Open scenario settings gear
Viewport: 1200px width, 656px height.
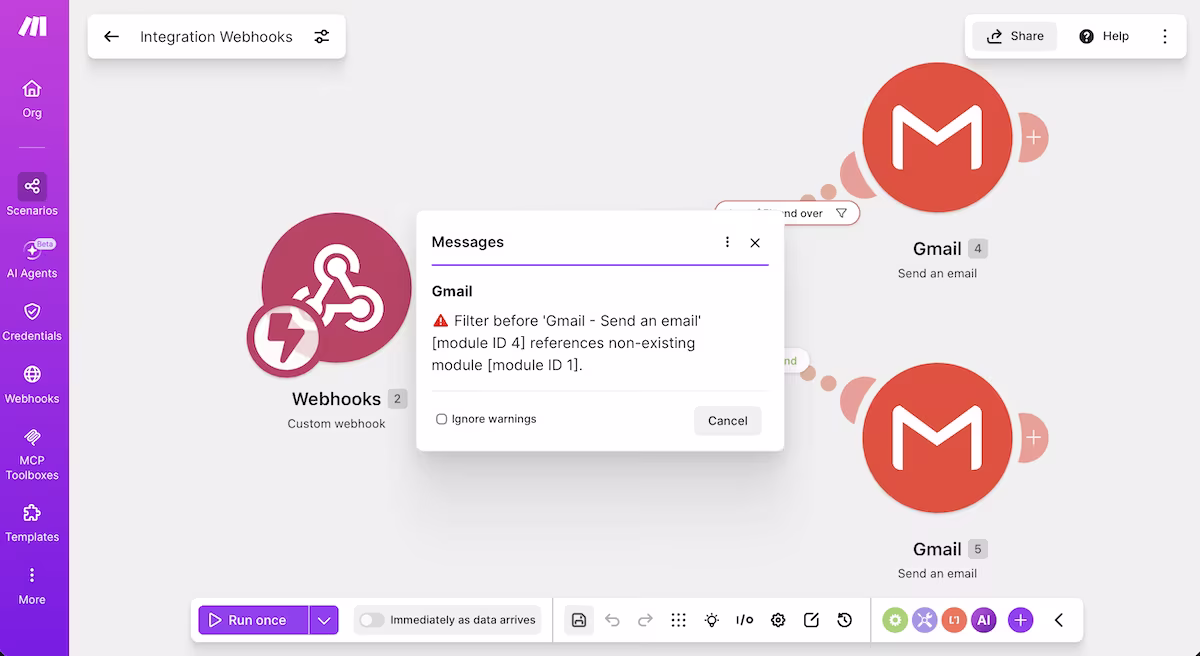778,620
